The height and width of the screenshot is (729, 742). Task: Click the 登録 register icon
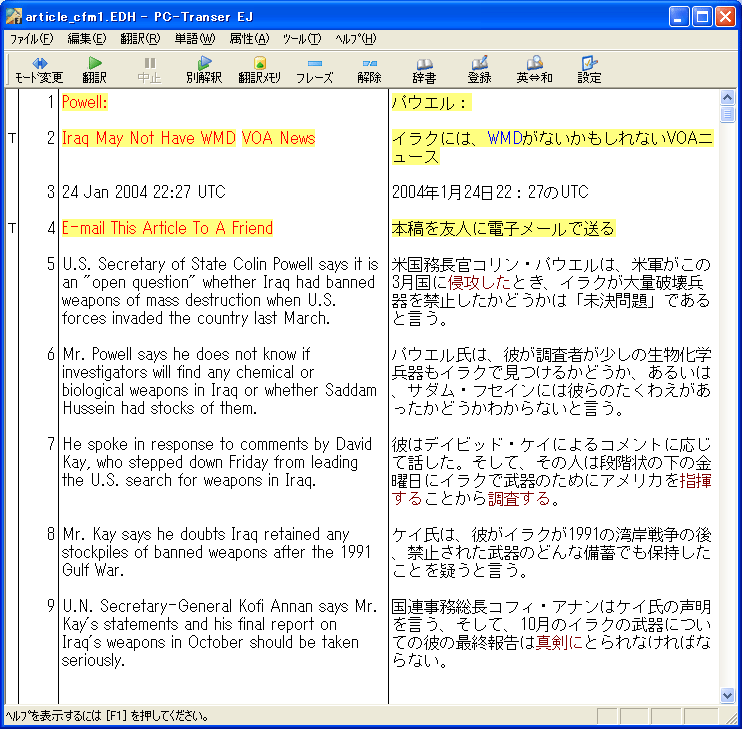(x=479, y=70)
